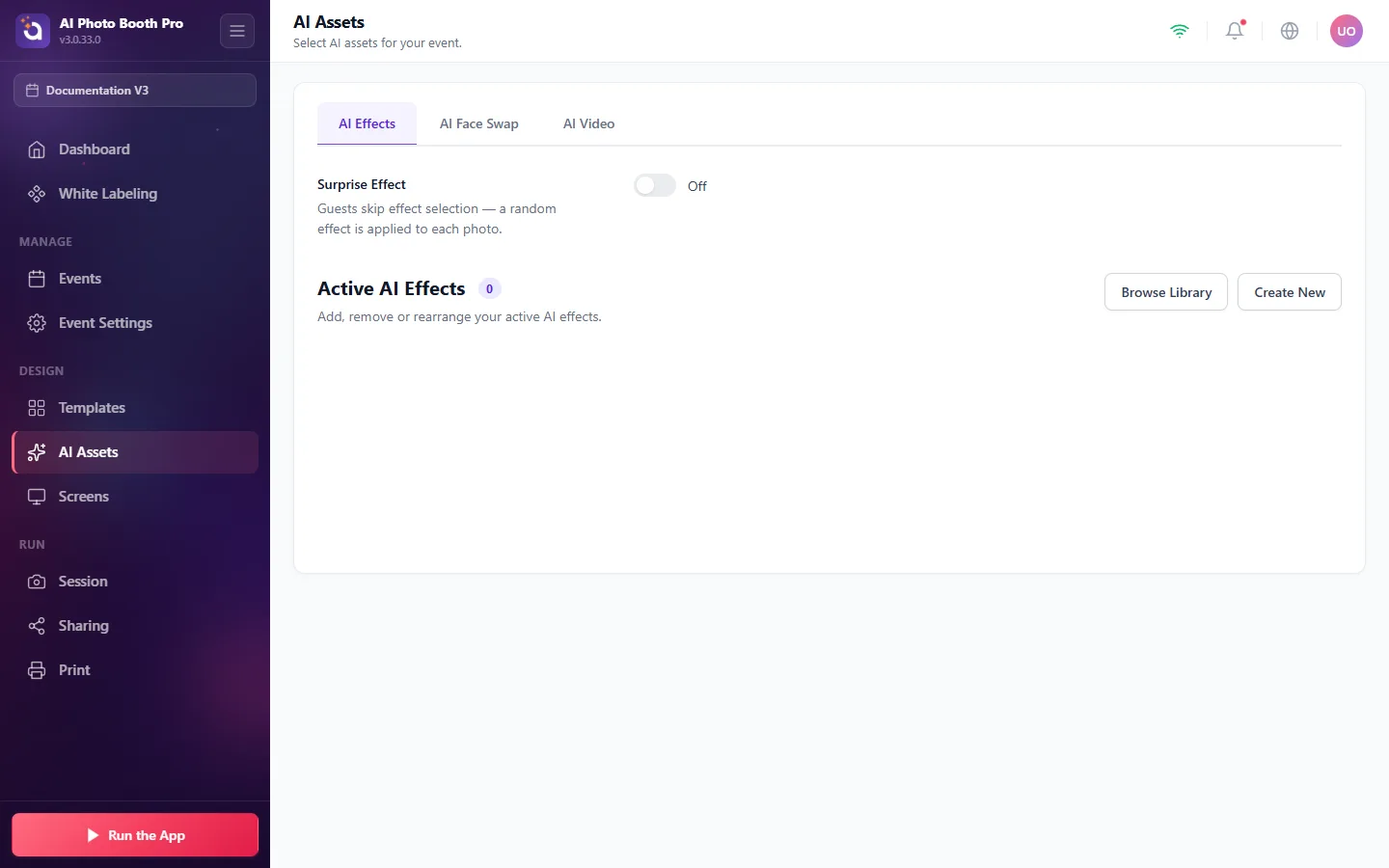The image size is (1389, 868).
Task: Click the Browse Library button
Action: click(1166, 292)
